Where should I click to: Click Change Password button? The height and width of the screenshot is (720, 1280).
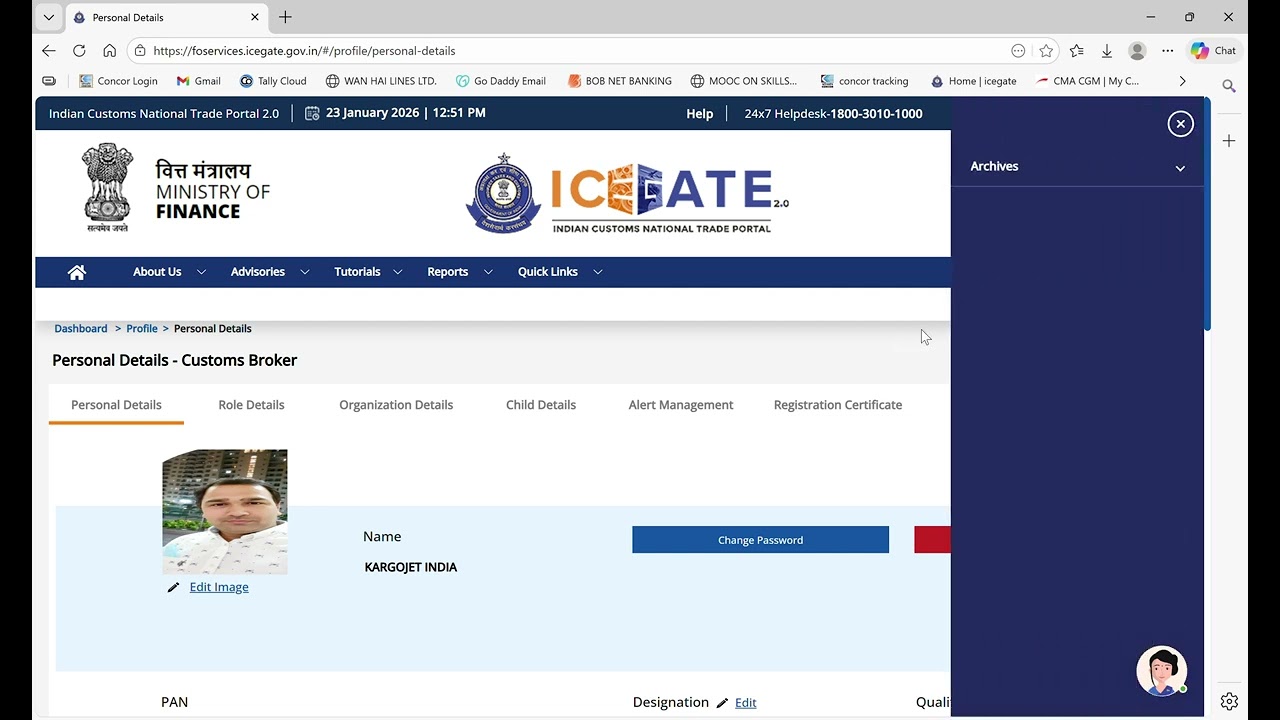[x=760, y=540]
